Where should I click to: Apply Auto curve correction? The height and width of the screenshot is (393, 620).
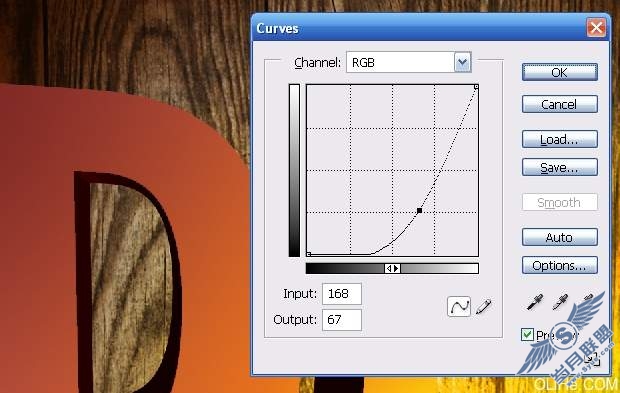[560, 238]
